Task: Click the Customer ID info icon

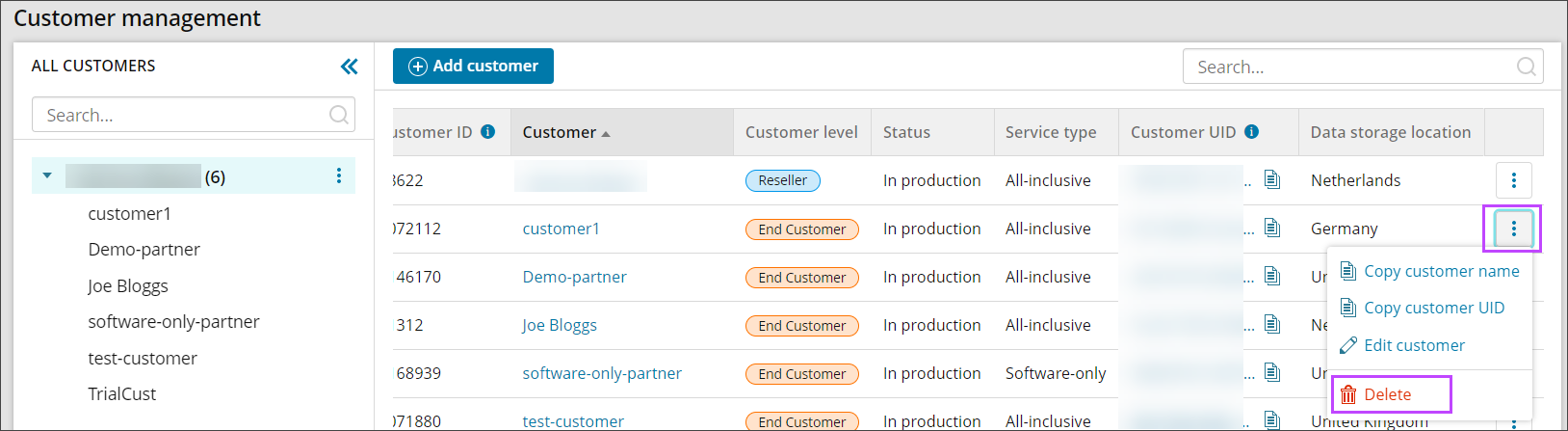Action: pos(488,132)
